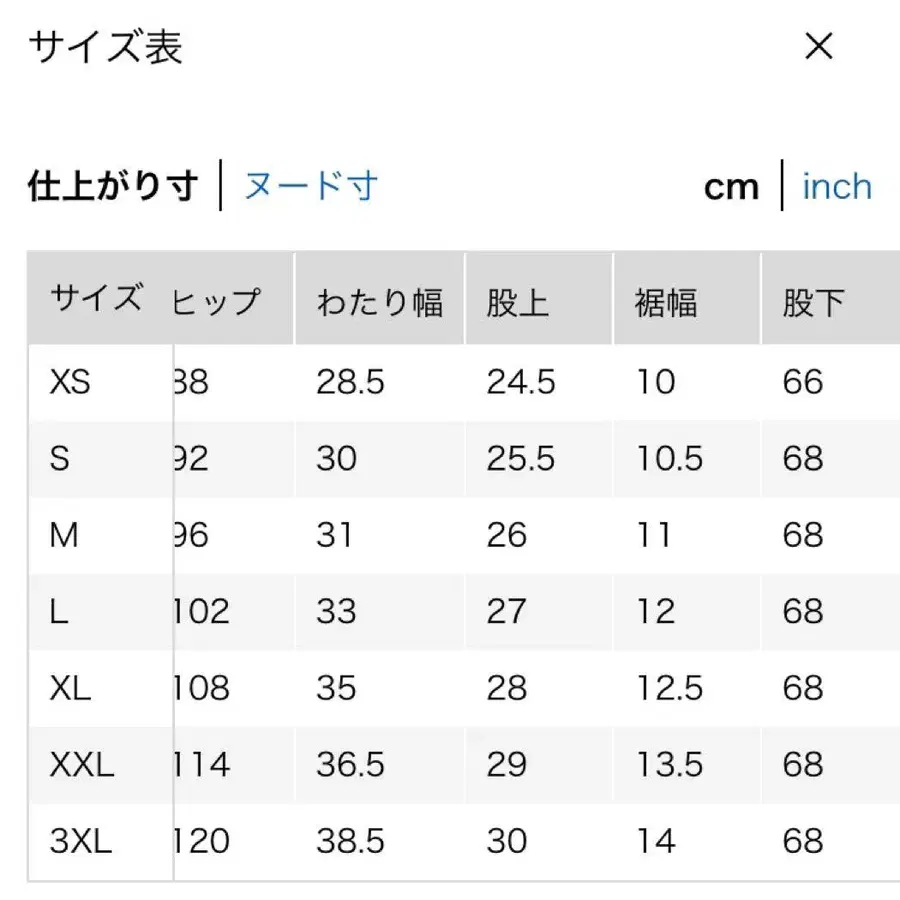Close the サイズ表 size chart dialog
Image resolution: width=900 pixels, height=900 pixels.
pyautogui.click(x=819, y=46)
